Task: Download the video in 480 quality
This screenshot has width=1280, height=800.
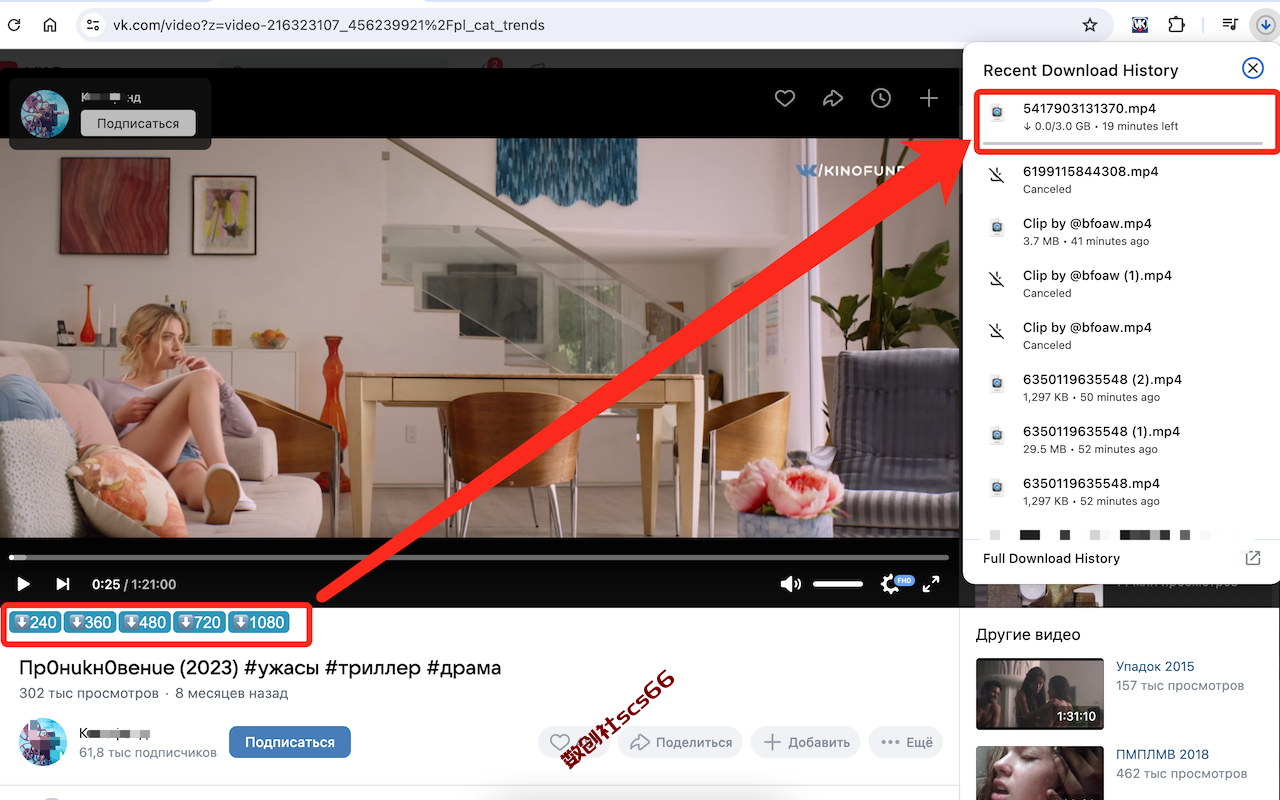Action: click(145, 622)
